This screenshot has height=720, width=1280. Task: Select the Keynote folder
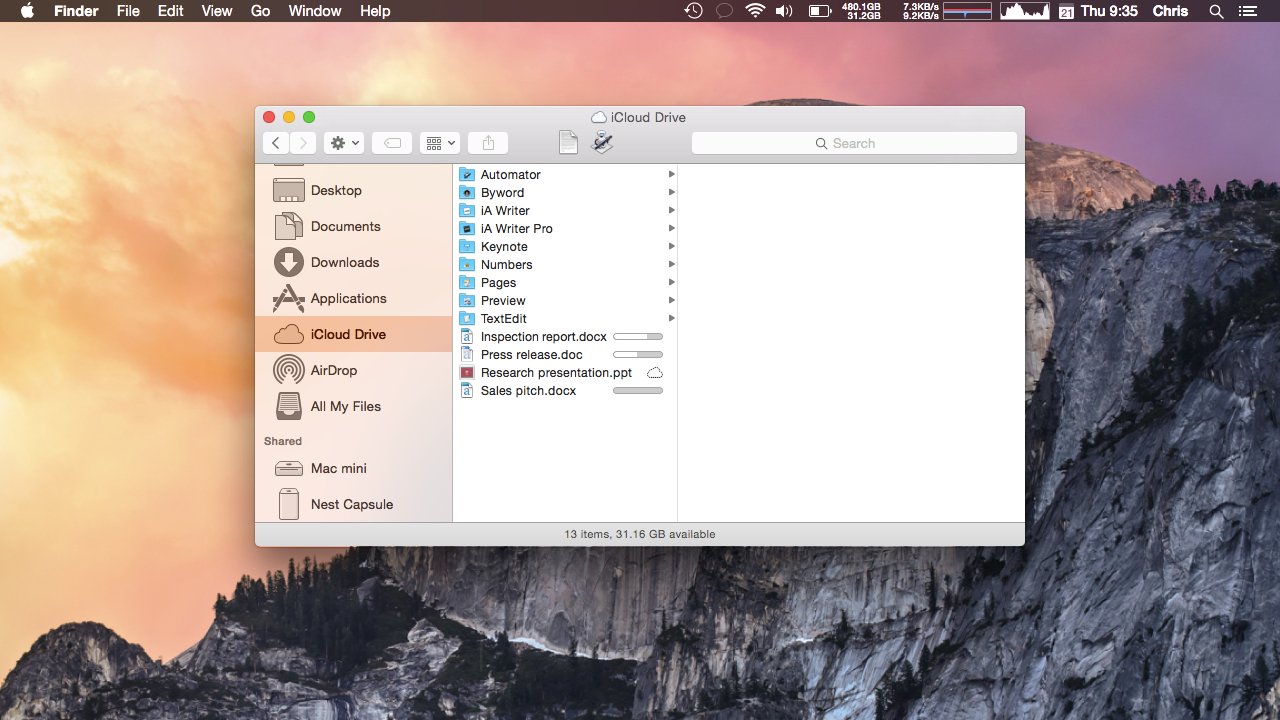click(x=565, y=246)
